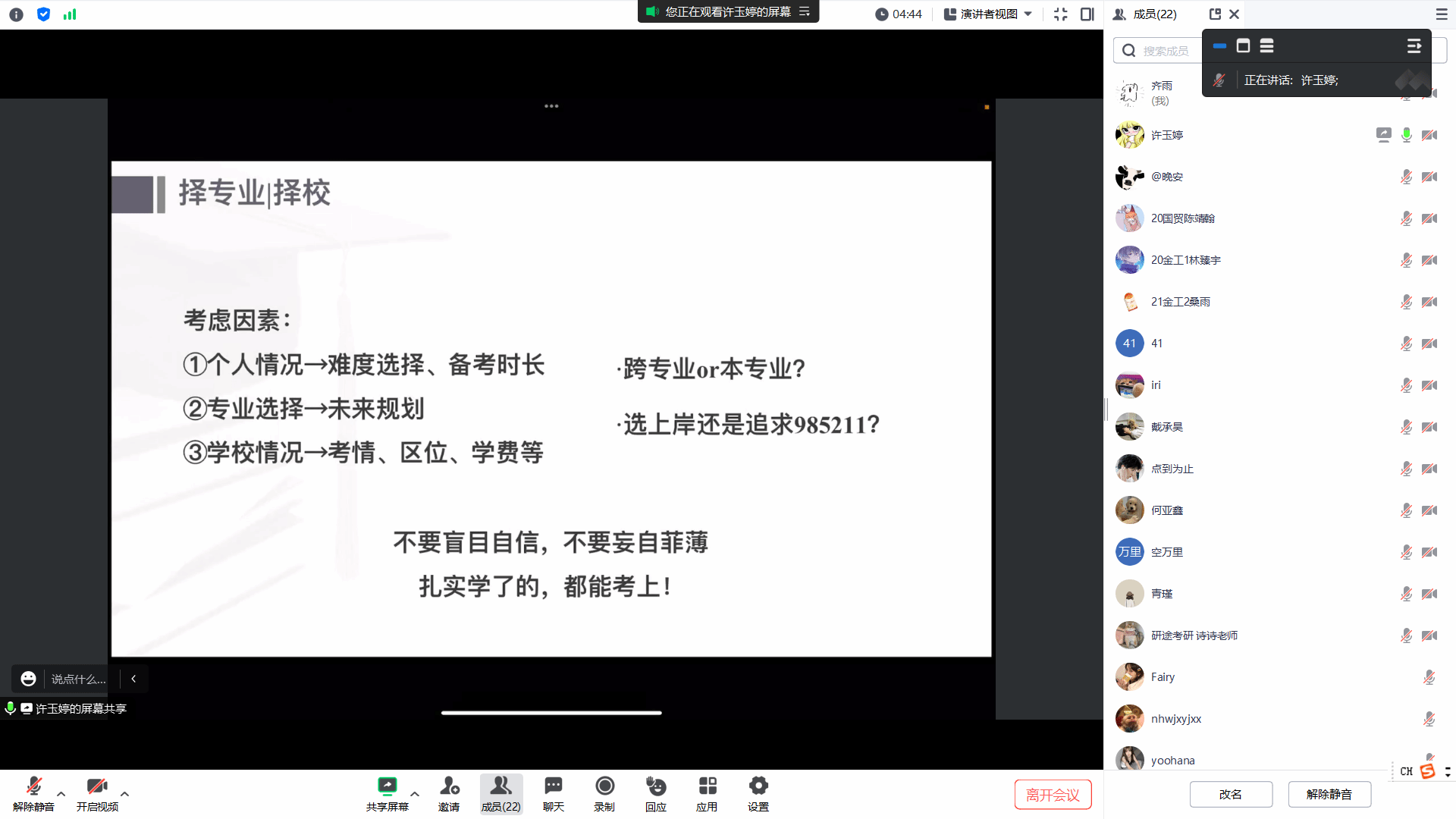Open the 演讲者视图 view dropdown
Viewport: 1456px width, 819px height.
[x=988, y=14]
